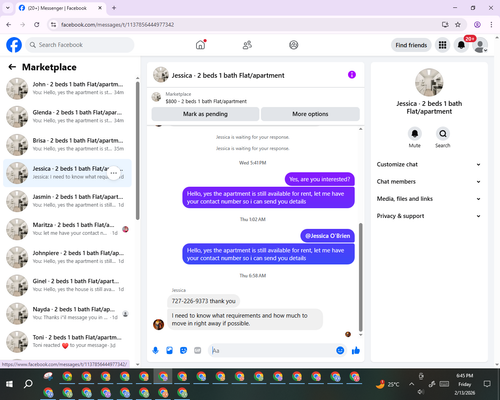Click the More options button
The image size is (500, 400).
pos(310,114)
